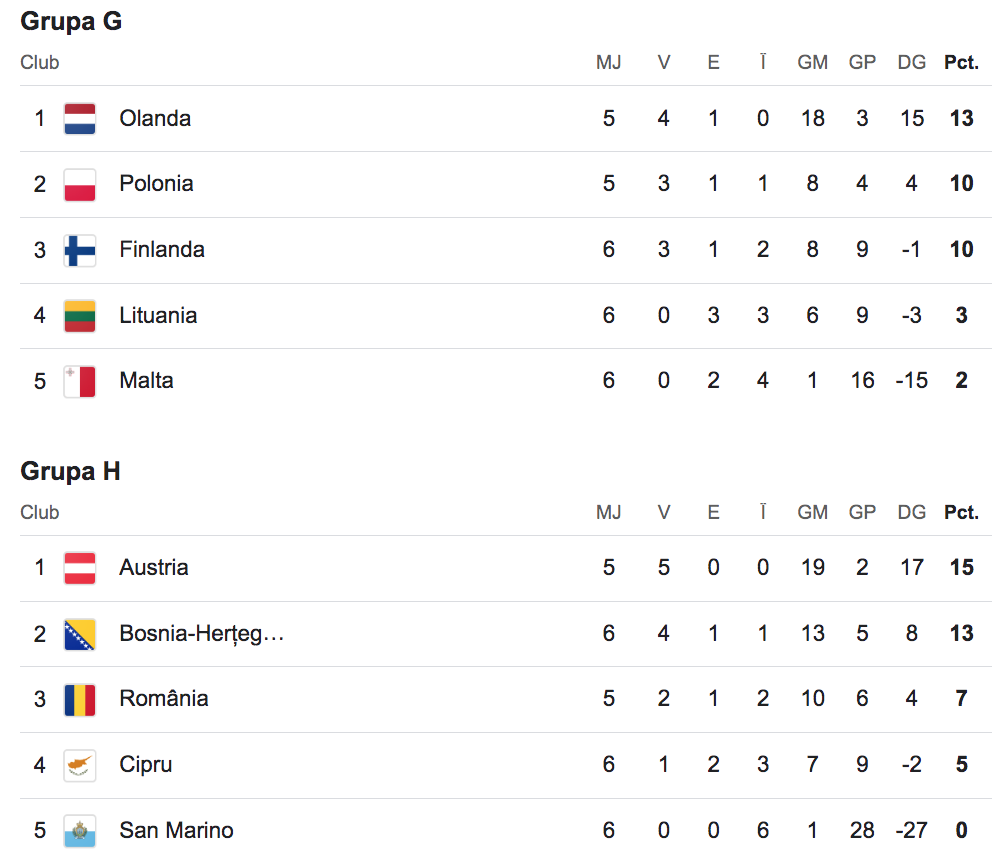This screenshot has width=992, height=864.
Task: Click the Lithuania flag icon
Action: 80,316
